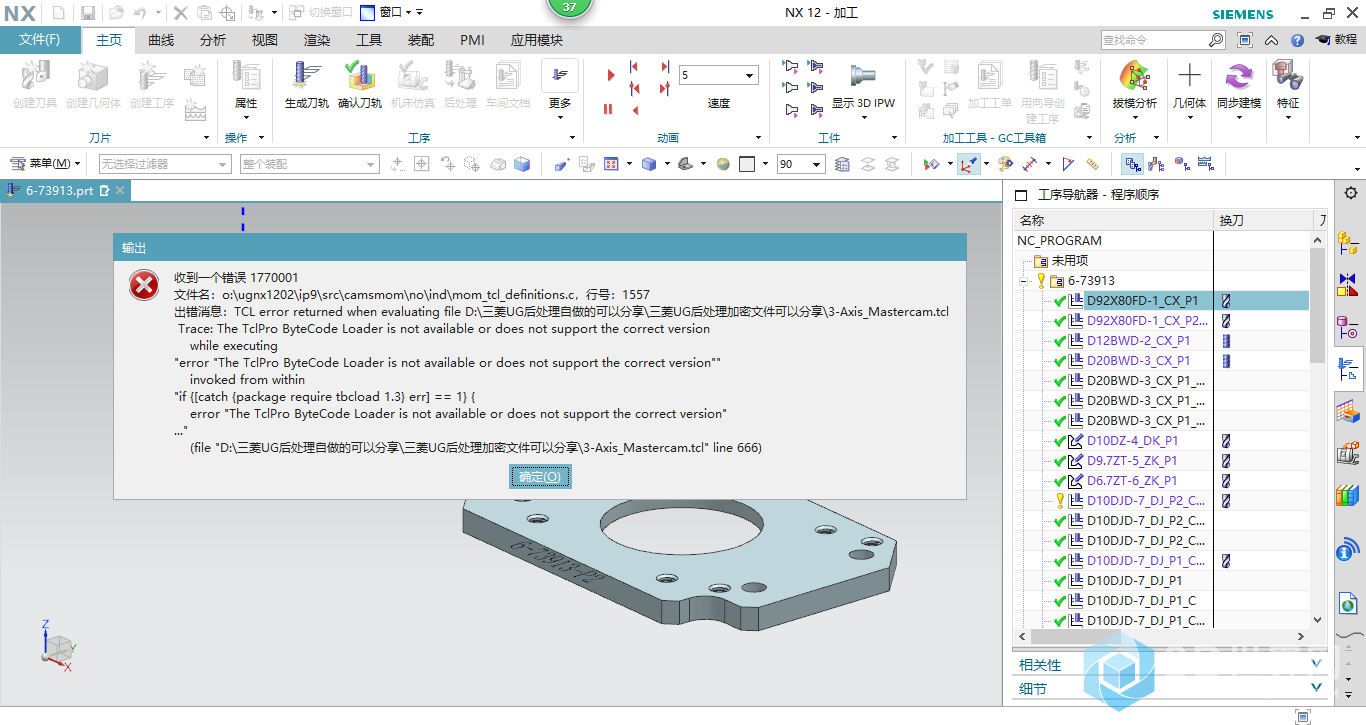Click the operation navigator vertical scrollbar
The width and height of the screenshot is (1366, 725).
pyautogui.click(x=1317, y=304)
